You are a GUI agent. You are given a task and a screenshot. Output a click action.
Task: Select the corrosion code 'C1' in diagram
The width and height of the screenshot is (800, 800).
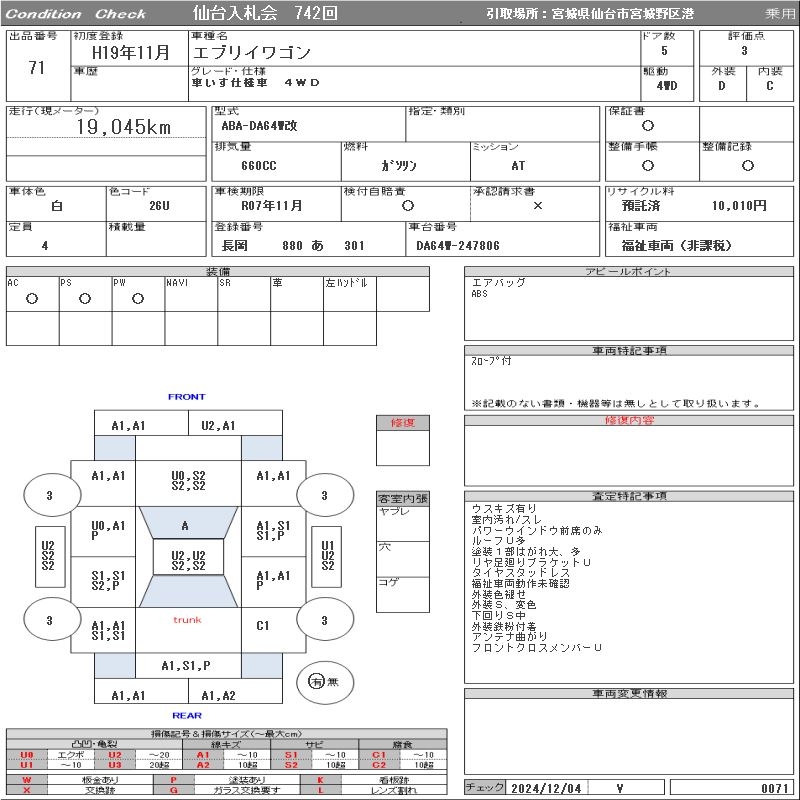263,626
